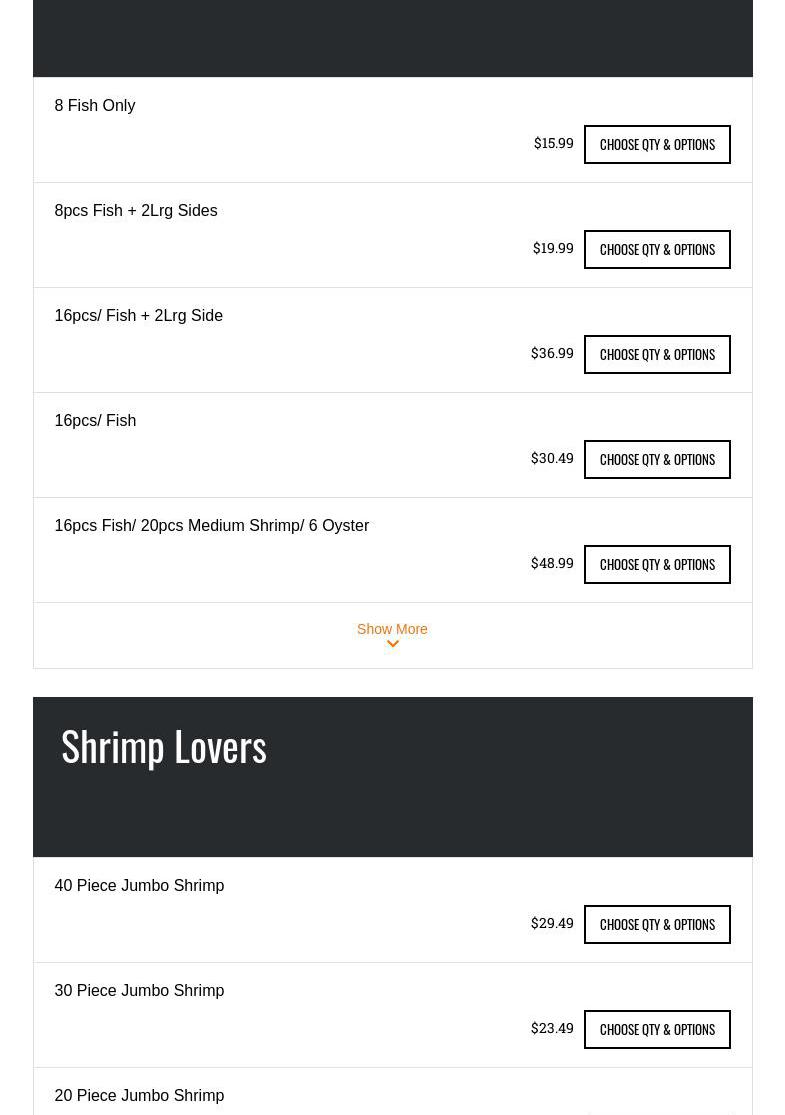Open the 8pcs Fish + 2Lrg Sides item

(x=136, y=210)
